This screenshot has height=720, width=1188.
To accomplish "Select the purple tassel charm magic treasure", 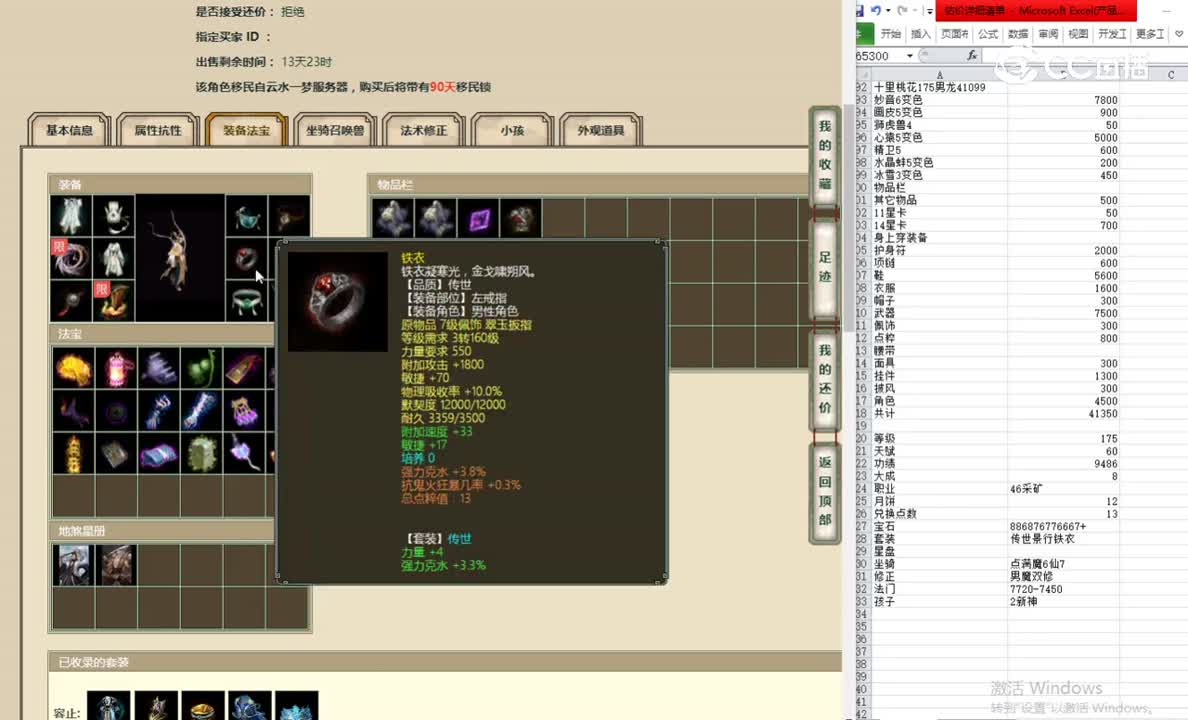I will tap(244, 454).
